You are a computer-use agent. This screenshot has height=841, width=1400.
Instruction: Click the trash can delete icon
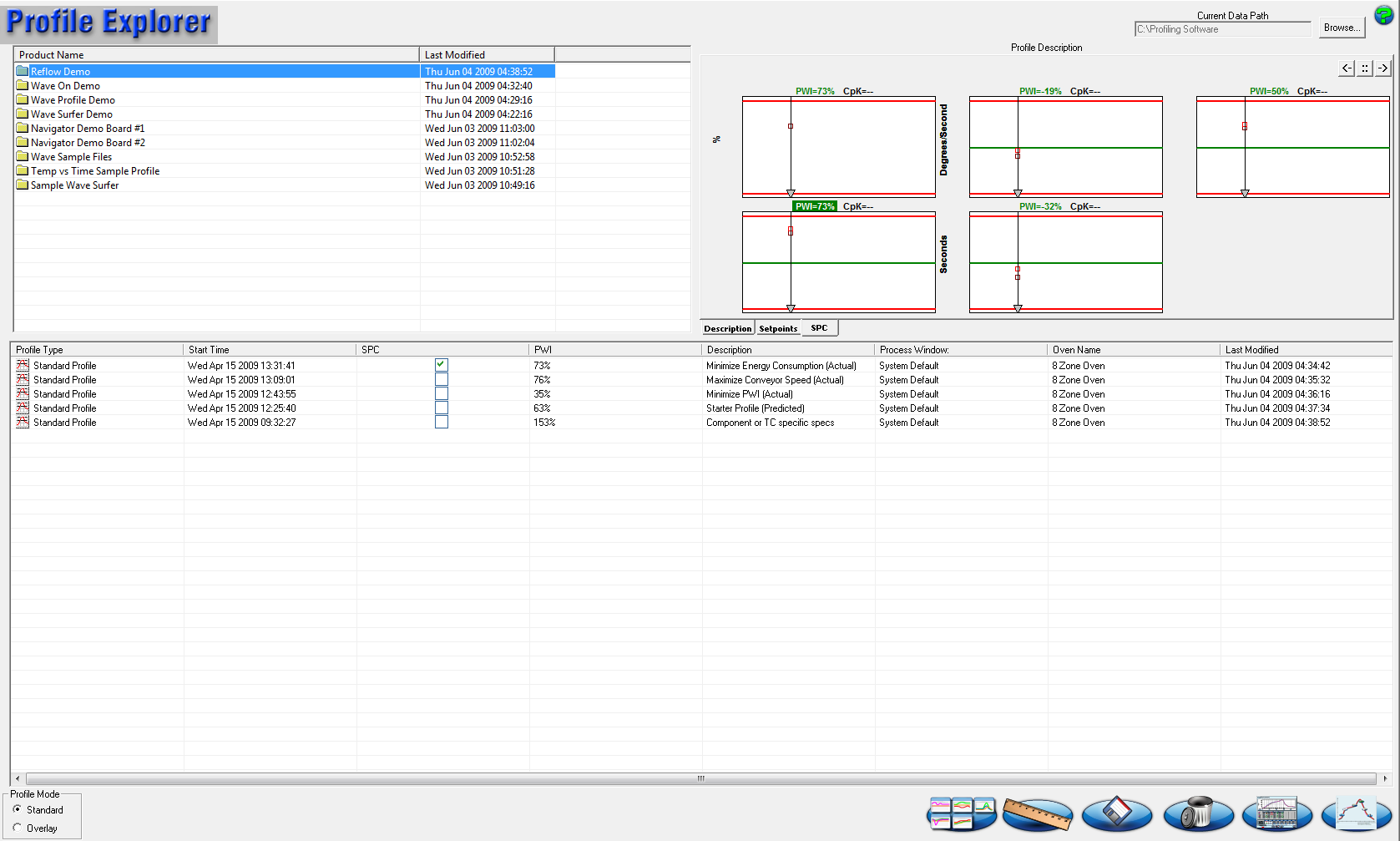pyautogui.click(x=1198, y=813)
